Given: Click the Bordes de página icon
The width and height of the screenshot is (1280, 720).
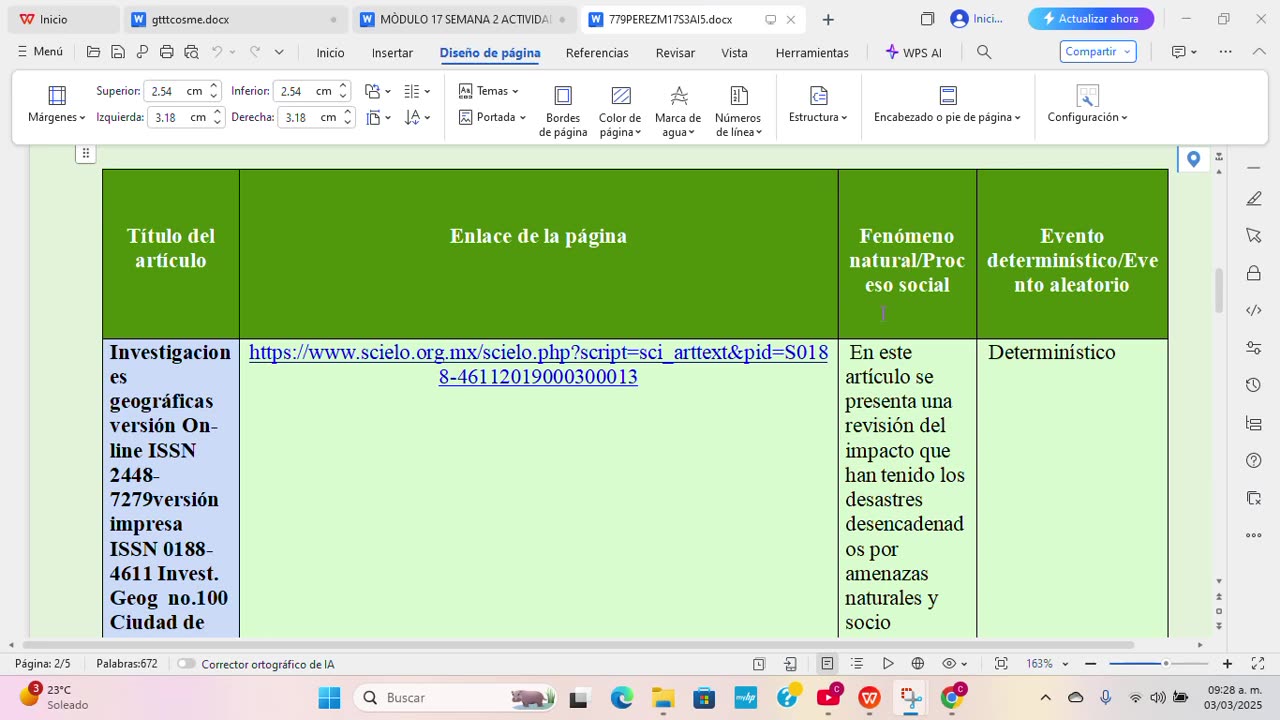Looking at the screenshot, I should coord(563,96).
